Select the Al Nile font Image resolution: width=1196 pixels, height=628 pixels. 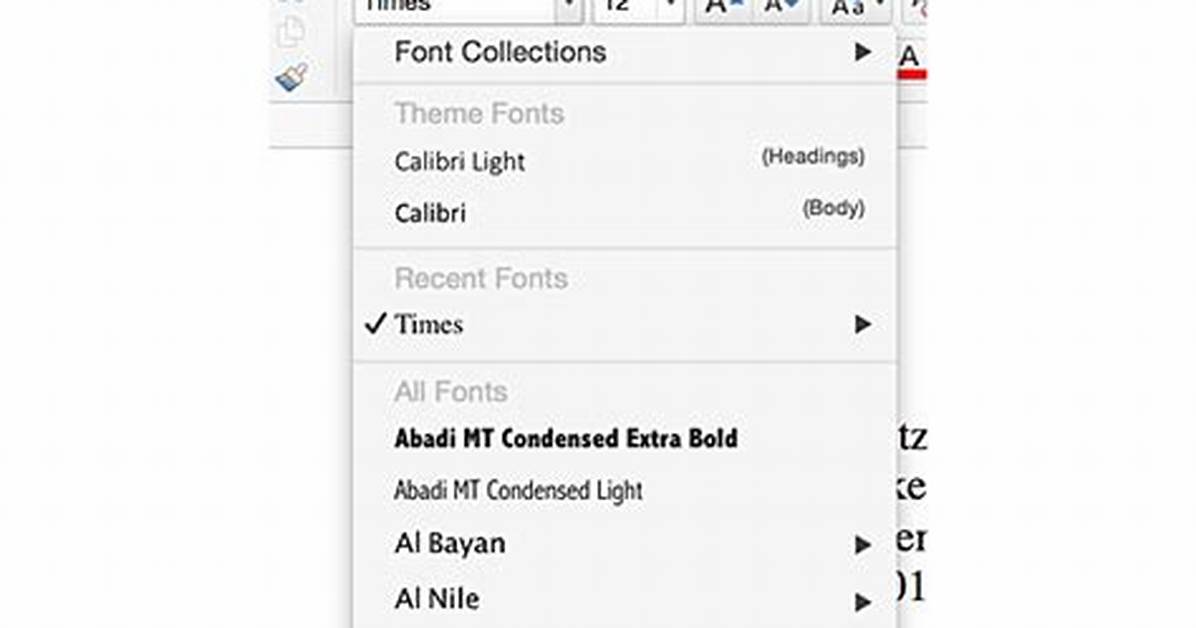[625, 600]
